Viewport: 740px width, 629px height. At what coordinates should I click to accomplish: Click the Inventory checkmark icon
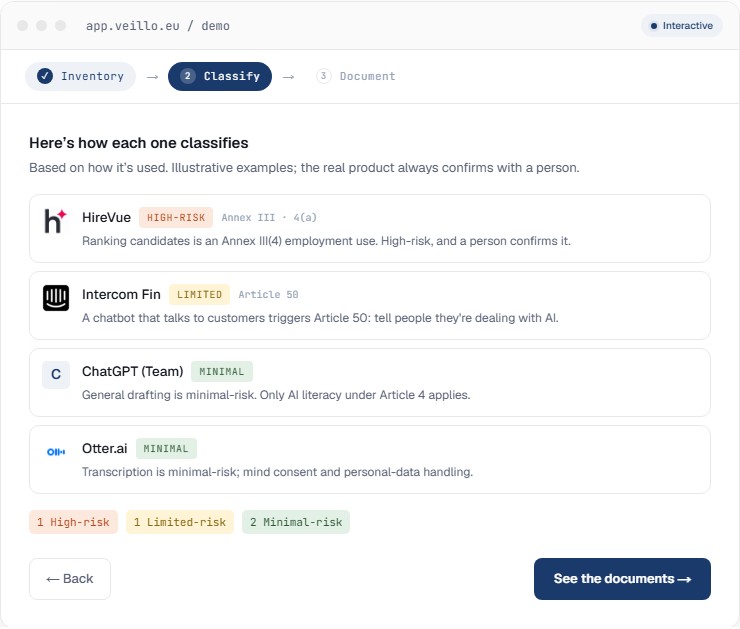coord(45,76)
